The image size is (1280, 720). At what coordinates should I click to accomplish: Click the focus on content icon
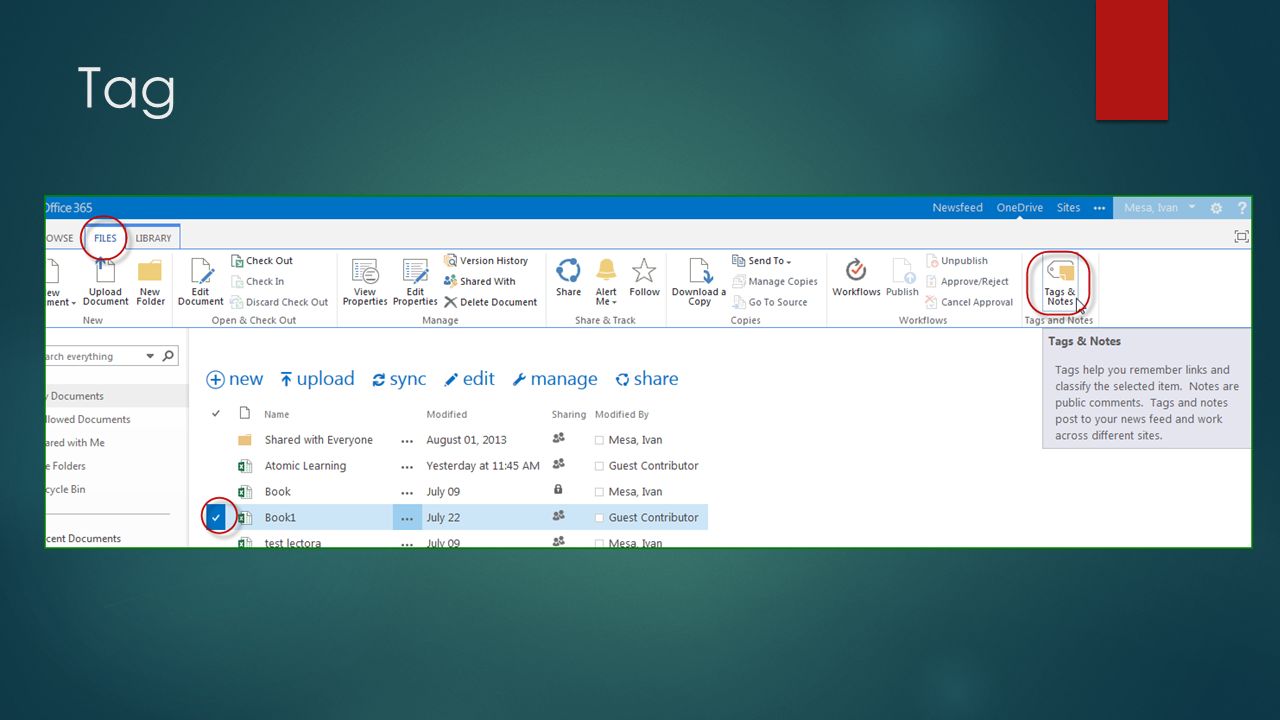pyautogui.click(x=1241, y=237)
